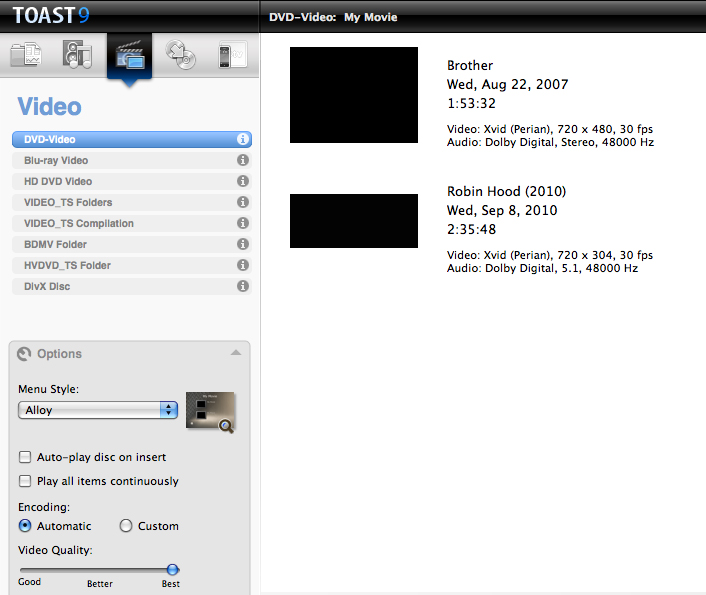Click the Video section heading
706x595 pixels.
coord(50,107)
